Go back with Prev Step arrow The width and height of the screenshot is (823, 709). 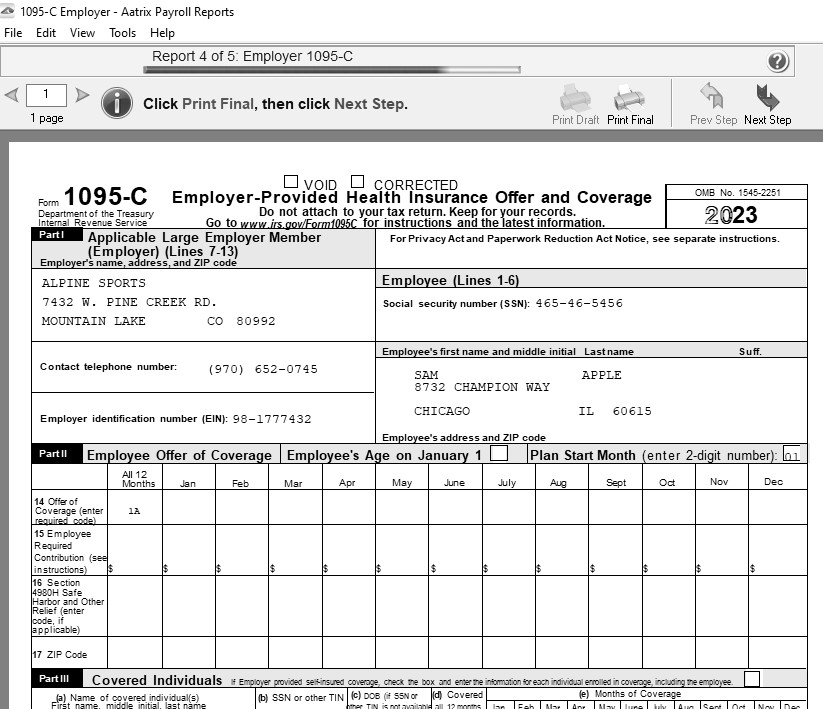point(712,96)
